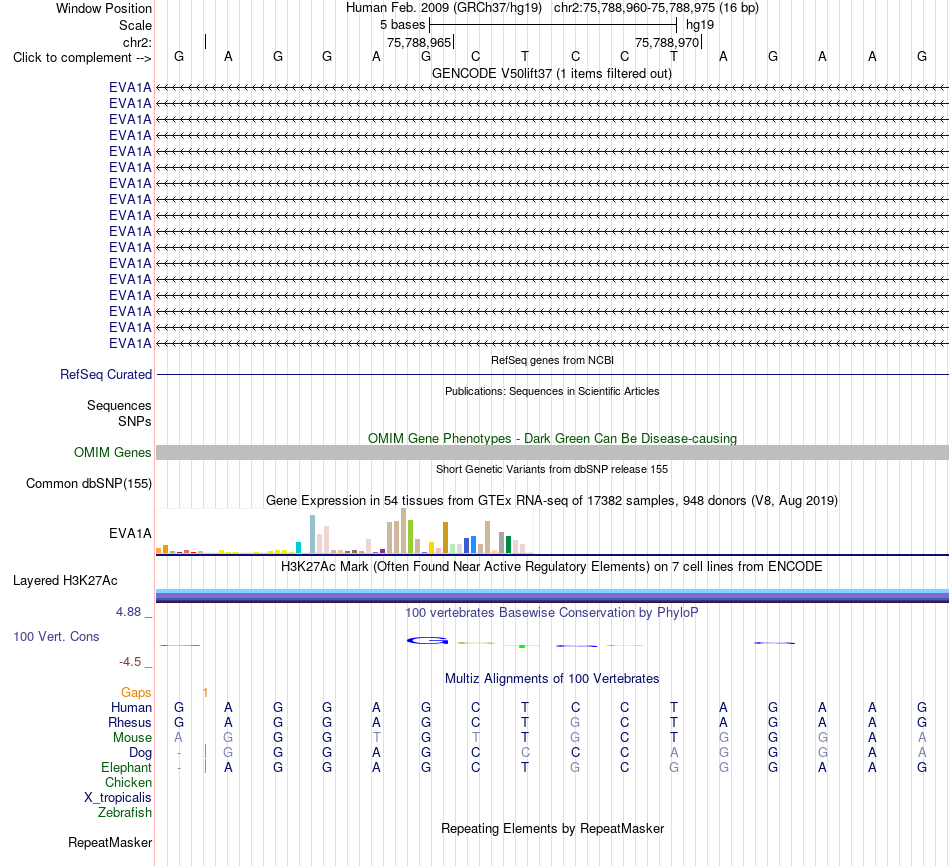Click the 'Window Position' track label

[104, 8]
